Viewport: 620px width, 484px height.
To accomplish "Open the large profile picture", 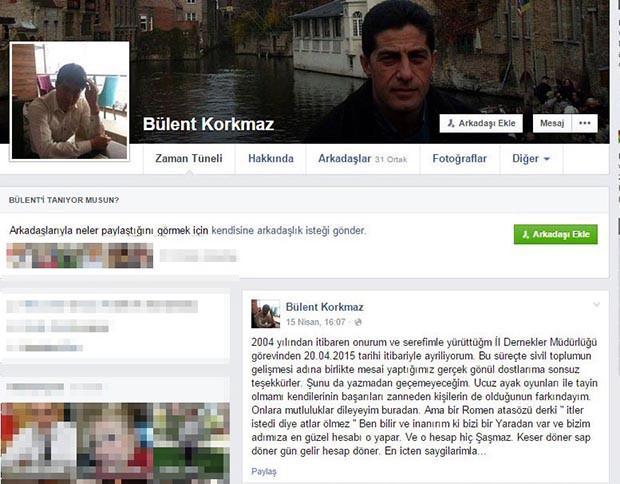I will pos(70,101).
